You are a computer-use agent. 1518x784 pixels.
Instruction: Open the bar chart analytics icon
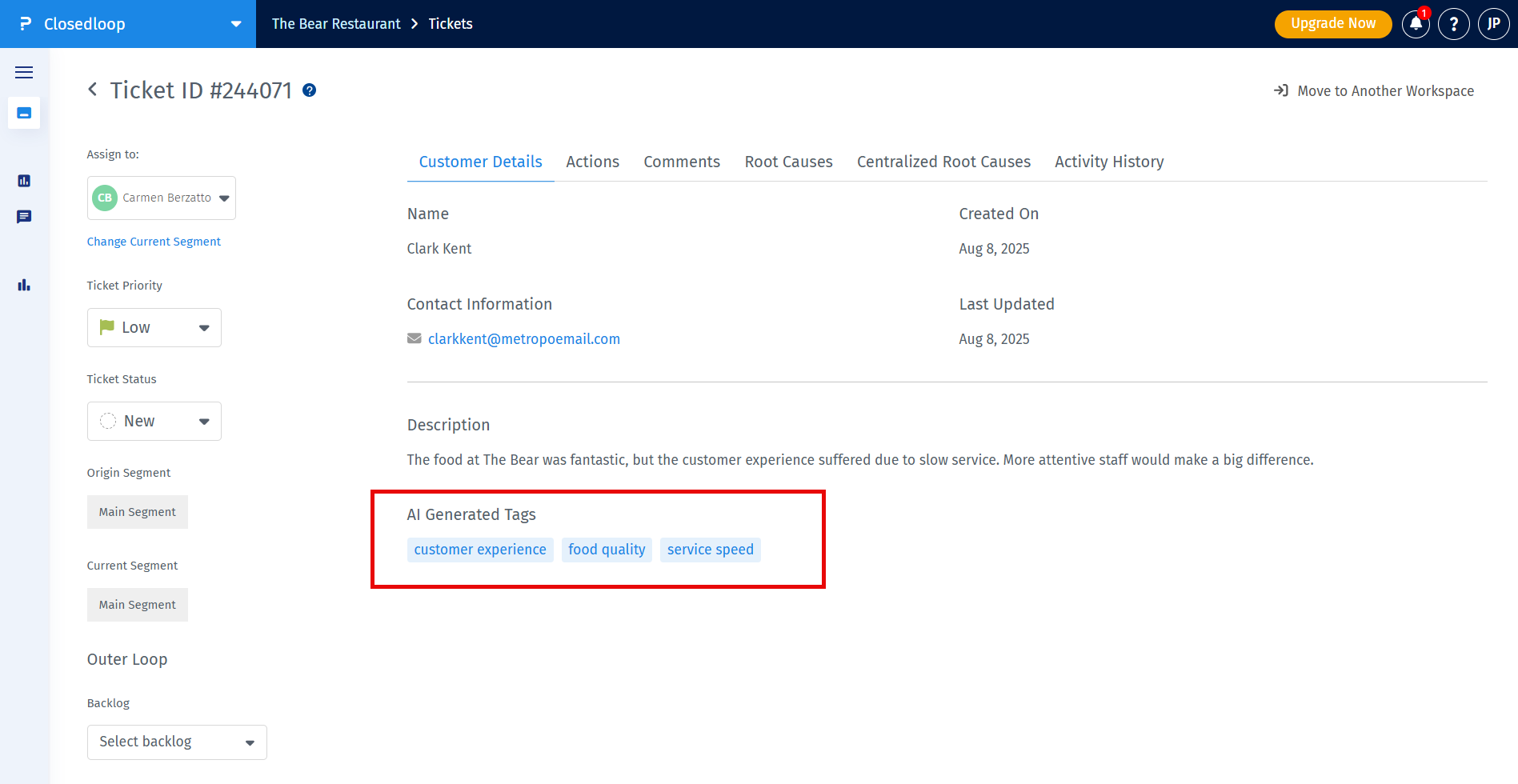point(24,285)
